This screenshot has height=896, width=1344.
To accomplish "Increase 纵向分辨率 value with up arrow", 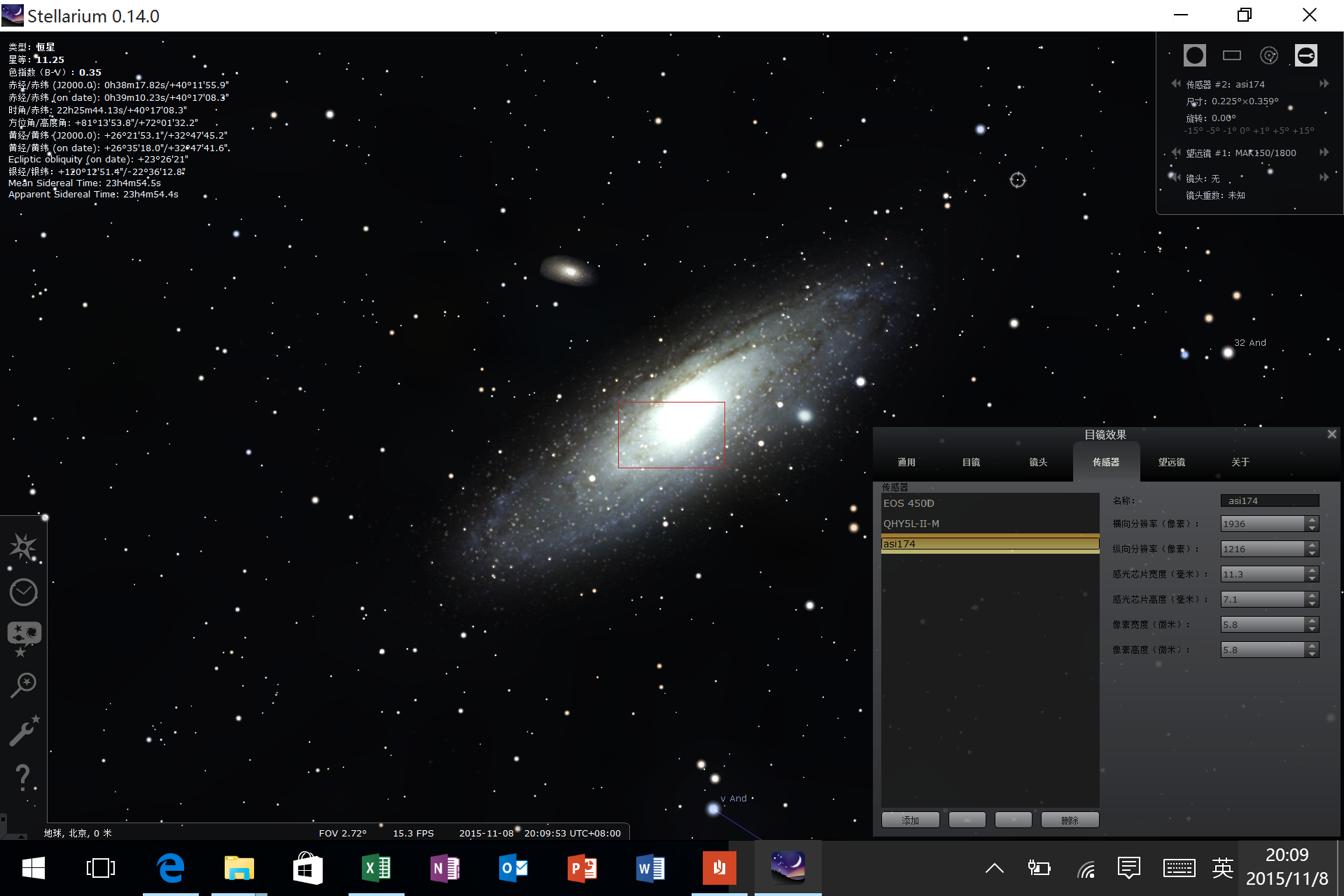I will click(x=1312, y=545).
